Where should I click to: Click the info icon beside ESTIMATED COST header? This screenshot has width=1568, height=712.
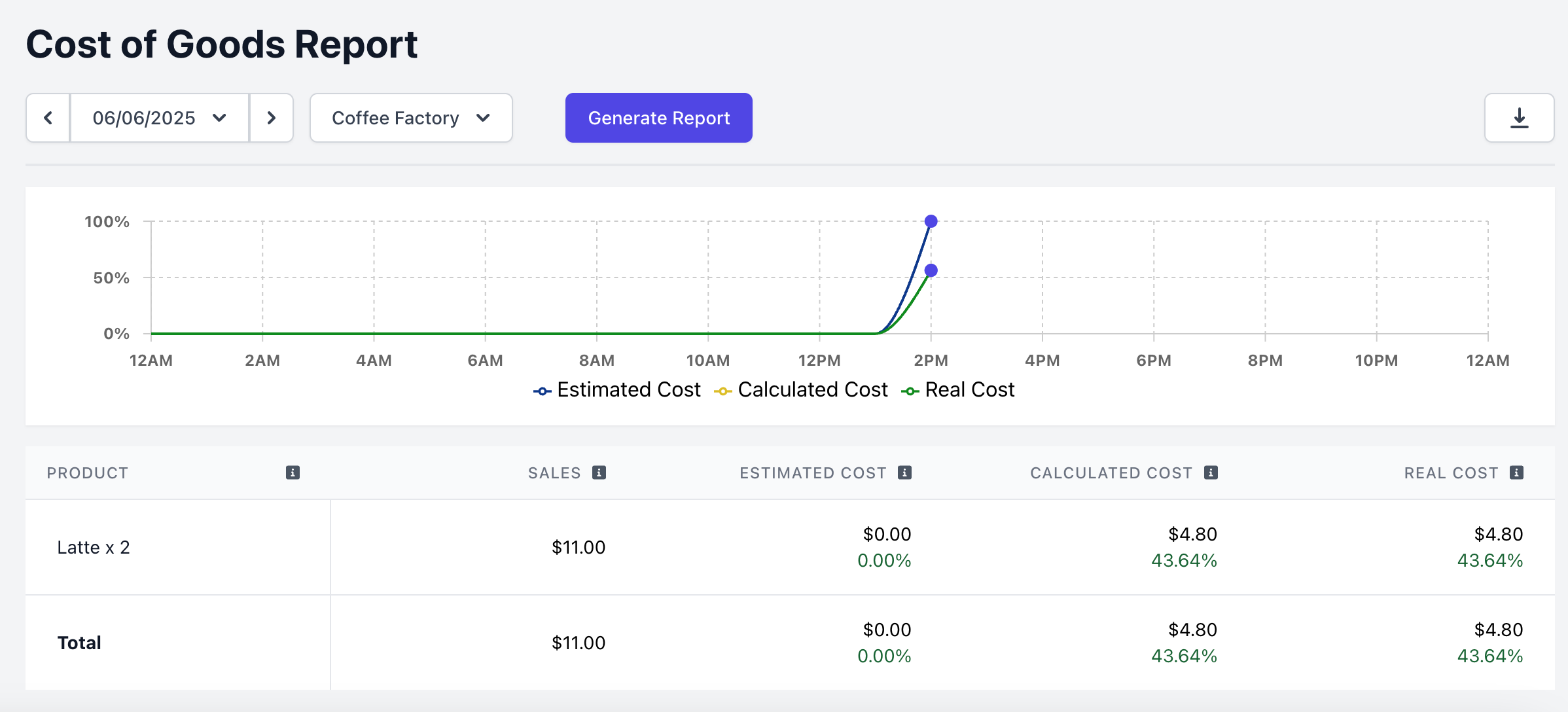click(x=904, y=472)
